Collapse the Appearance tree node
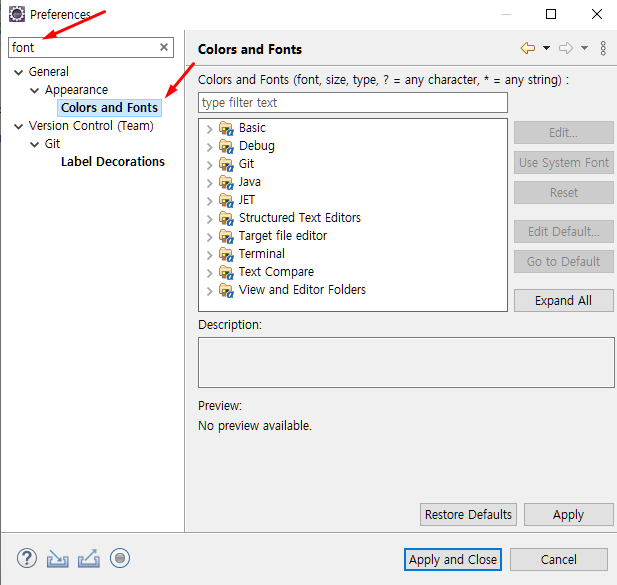 (x=35, y=90)
